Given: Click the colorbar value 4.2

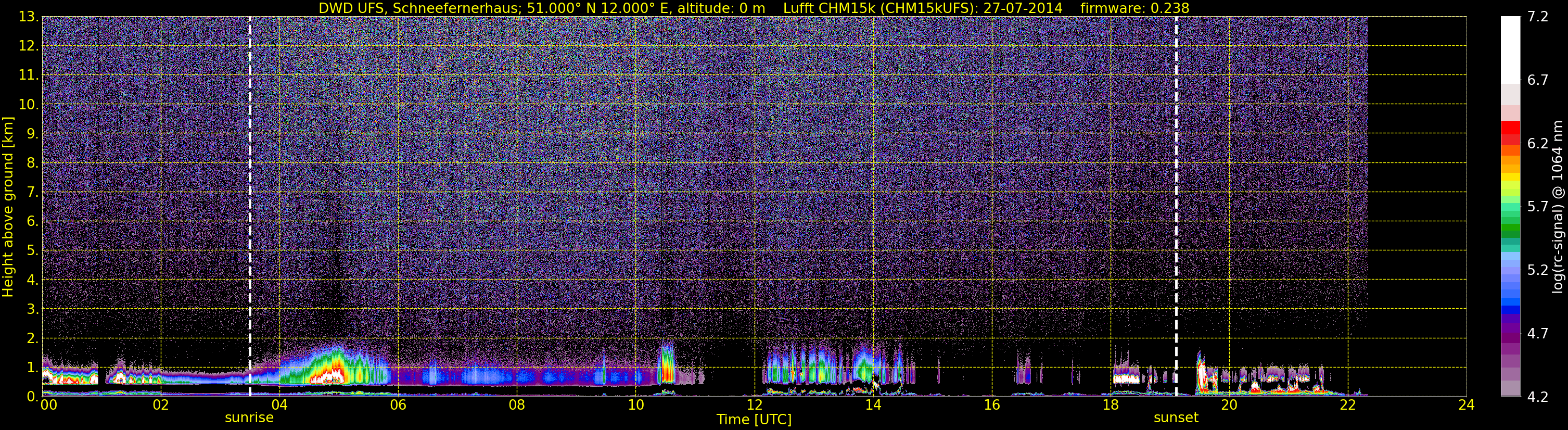Looking at the screenshot, I should point(1538,397).
